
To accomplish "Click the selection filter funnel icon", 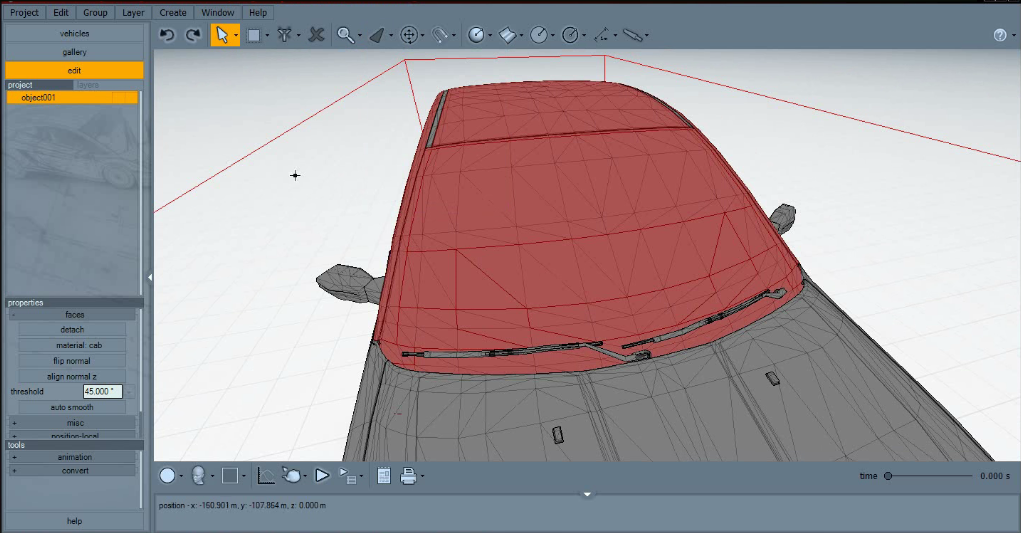I will click(285, 35).
